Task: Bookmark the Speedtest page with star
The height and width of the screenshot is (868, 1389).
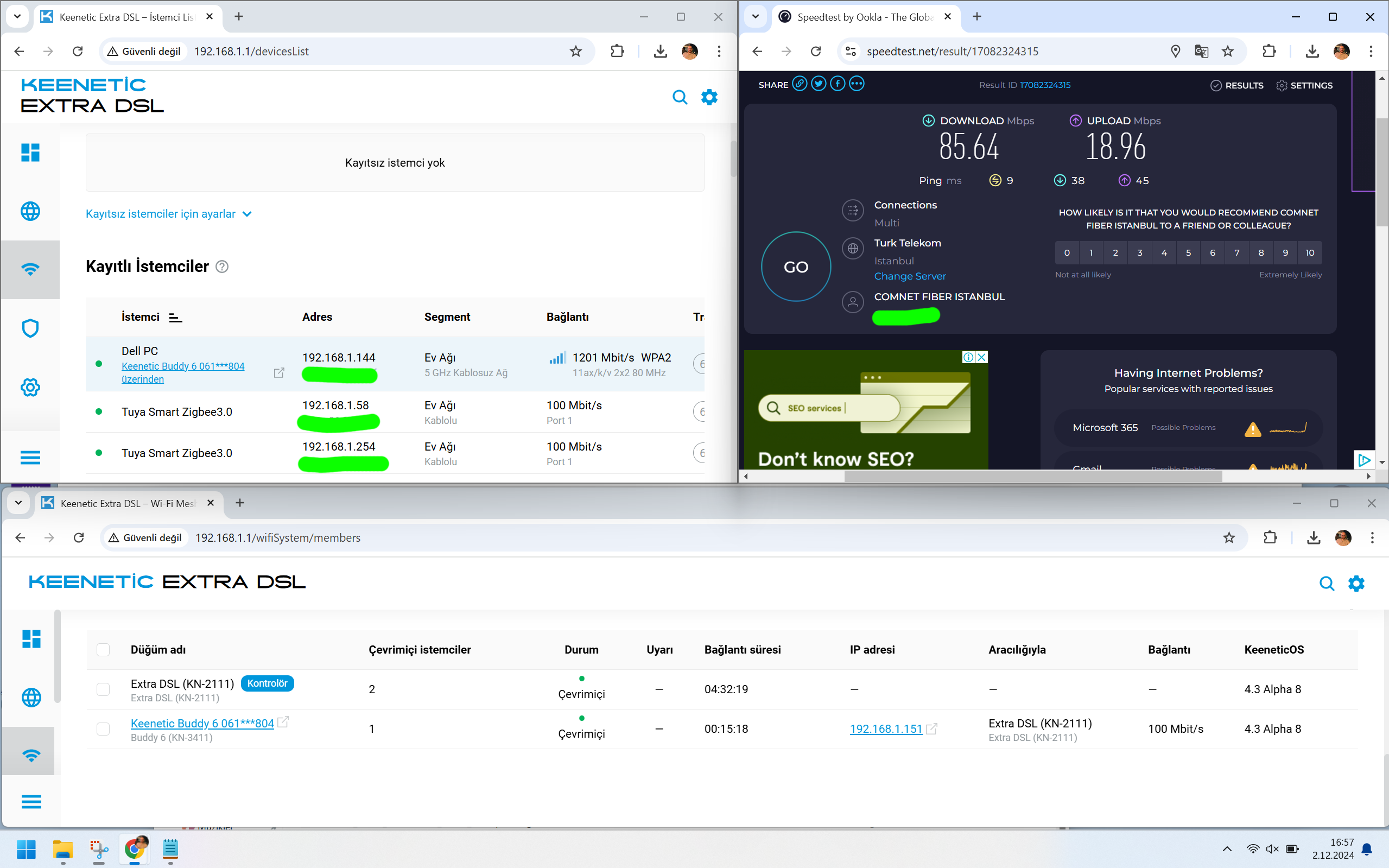Action: [x=1228, y=51]
